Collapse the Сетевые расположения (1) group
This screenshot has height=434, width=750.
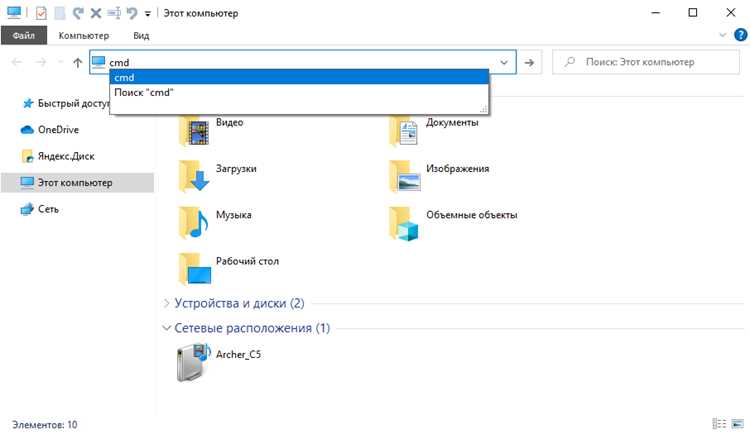(166, 328)
